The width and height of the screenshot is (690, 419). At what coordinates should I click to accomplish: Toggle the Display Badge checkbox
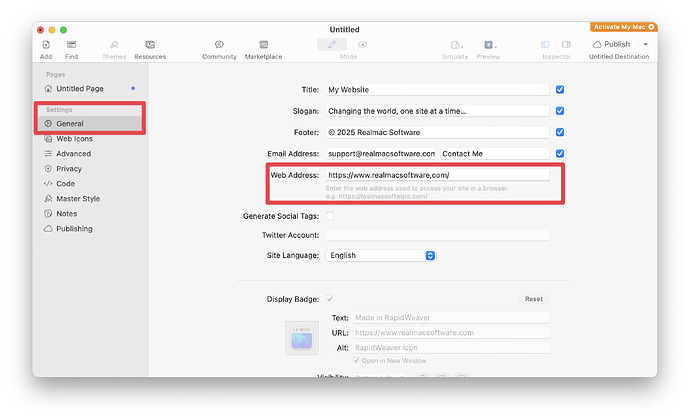click(x=330, y=299)
